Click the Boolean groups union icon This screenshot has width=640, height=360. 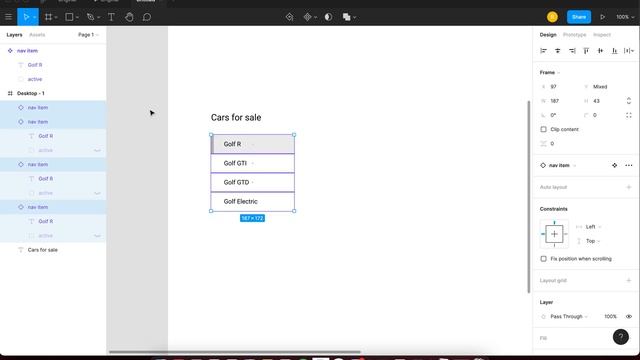[x=347, y=17]
